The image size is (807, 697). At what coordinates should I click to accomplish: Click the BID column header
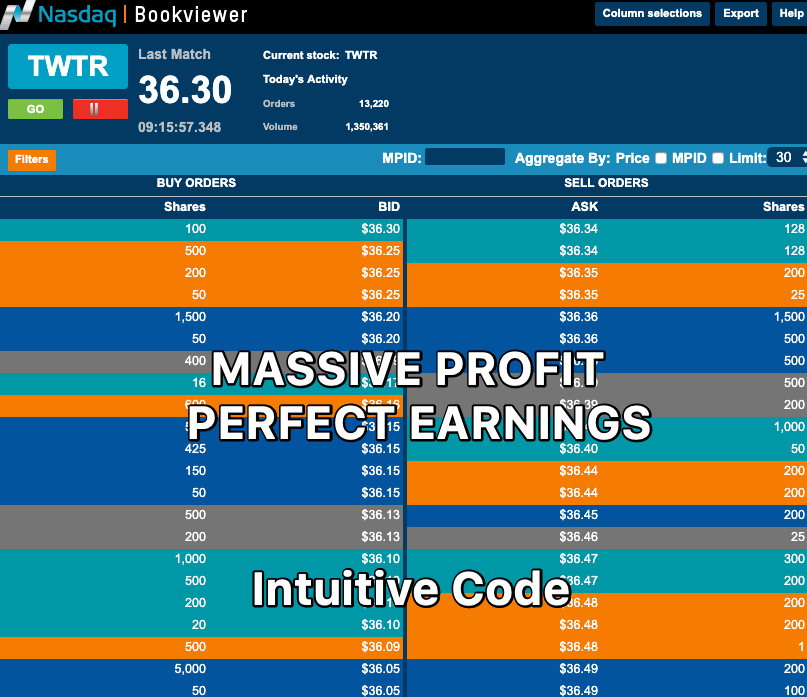point(389,207)
